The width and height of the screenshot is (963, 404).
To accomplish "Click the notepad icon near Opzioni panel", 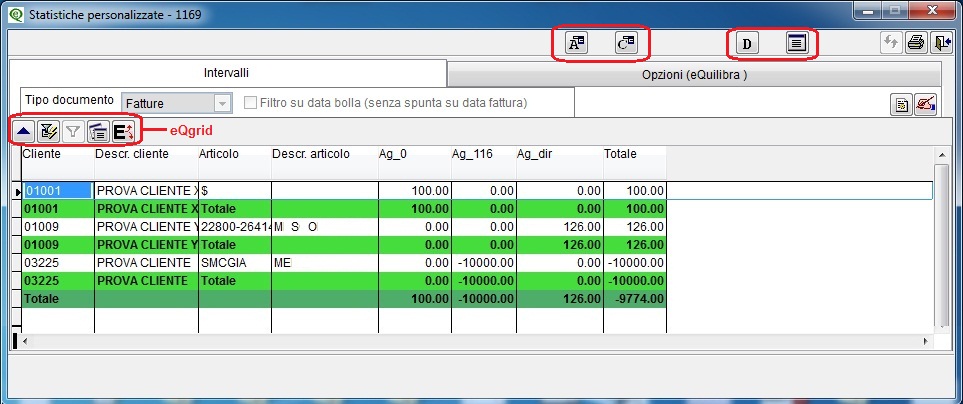I will click(x=901, y=103).
